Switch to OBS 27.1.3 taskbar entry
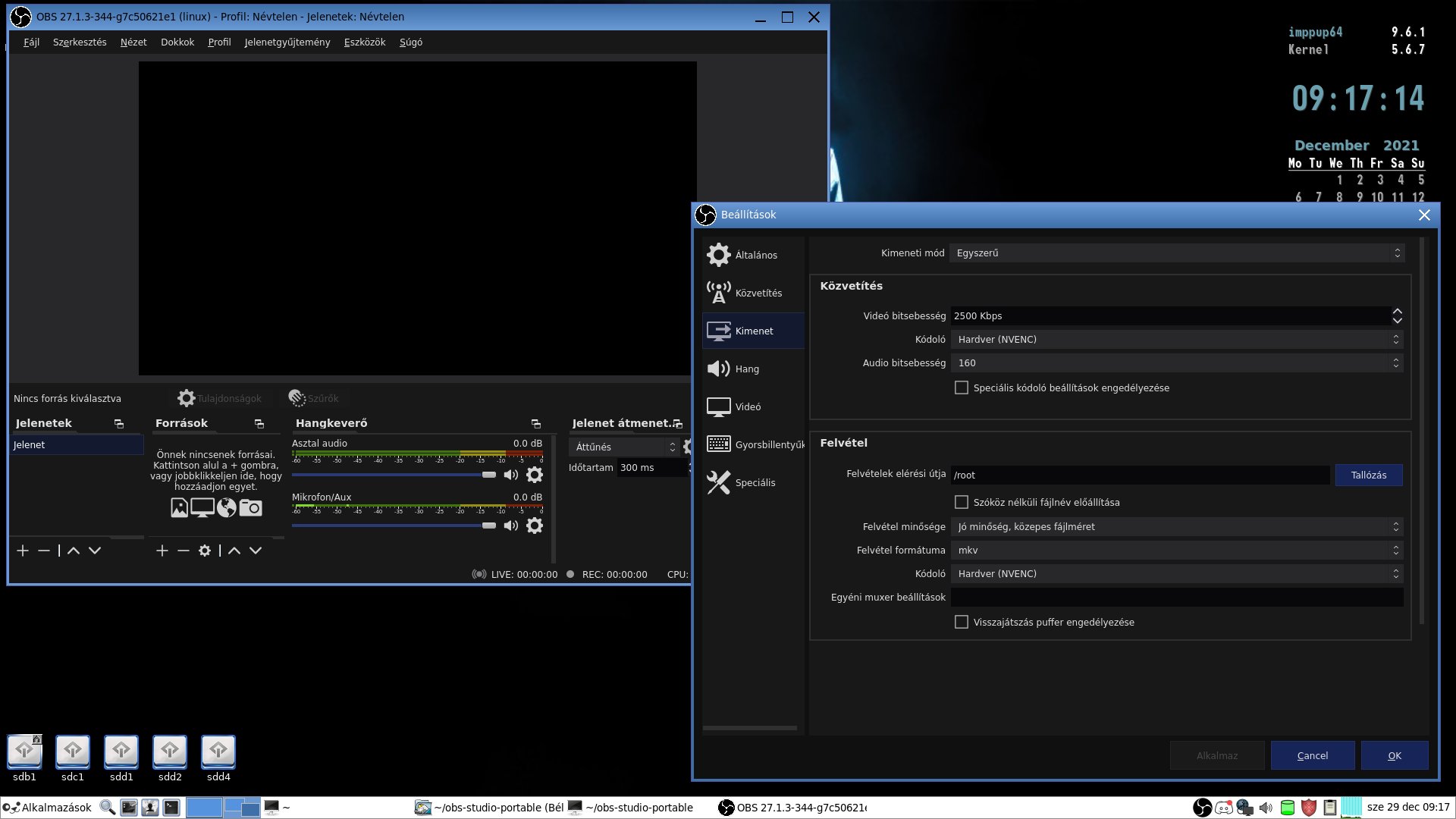 click(x=792, y=808)
